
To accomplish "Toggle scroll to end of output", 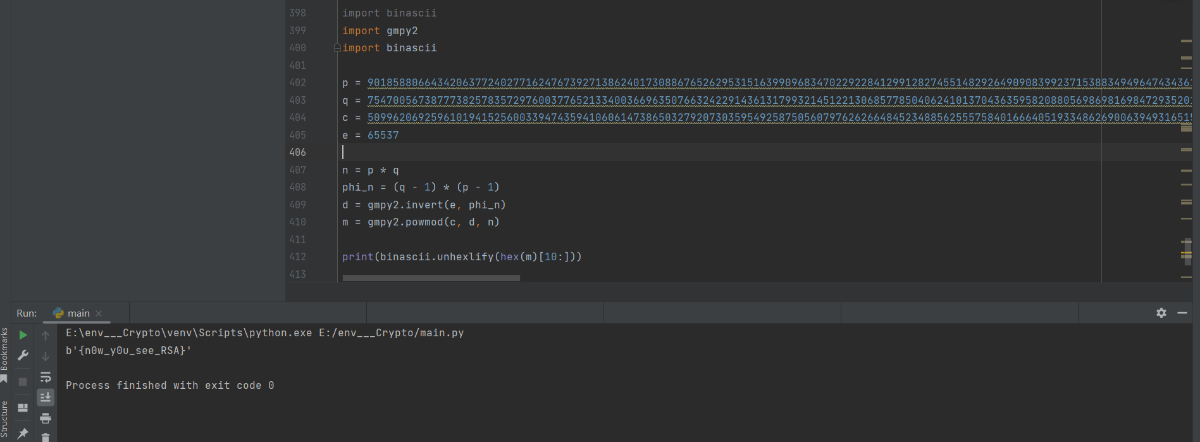I will pos(45,397).
